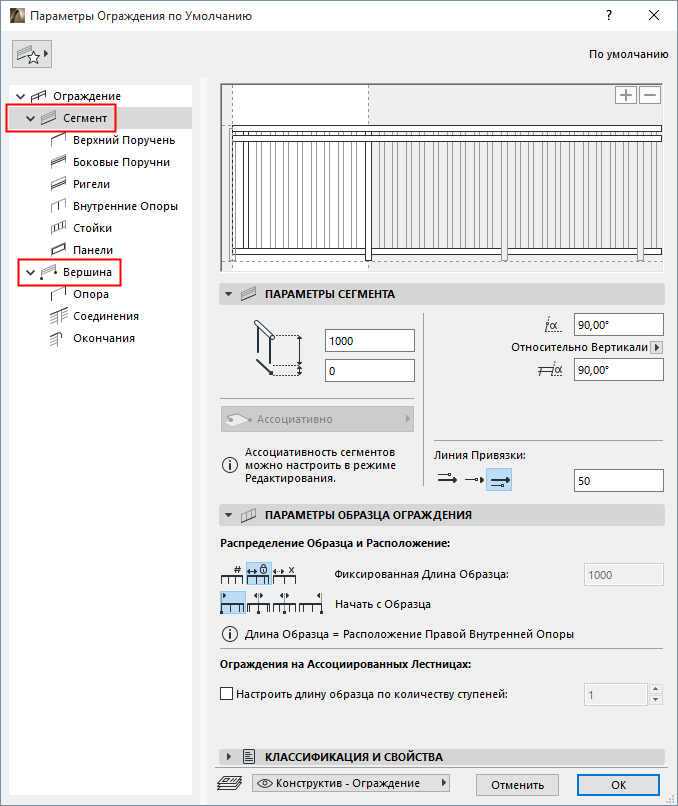Click the layer icon at bottom left

click(230, 783)
